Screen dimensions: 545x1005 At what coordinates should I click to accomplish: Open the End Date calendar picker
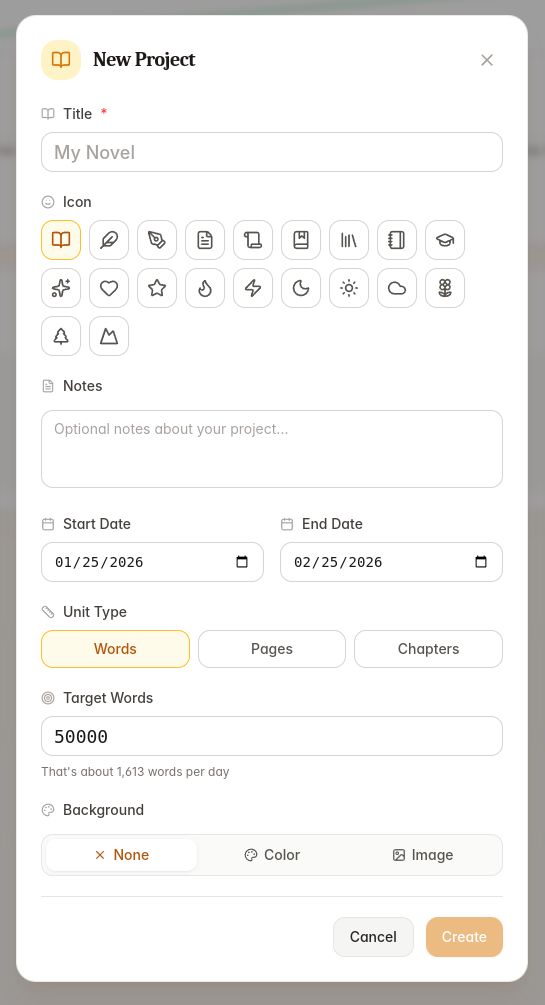tap(481, 562)
